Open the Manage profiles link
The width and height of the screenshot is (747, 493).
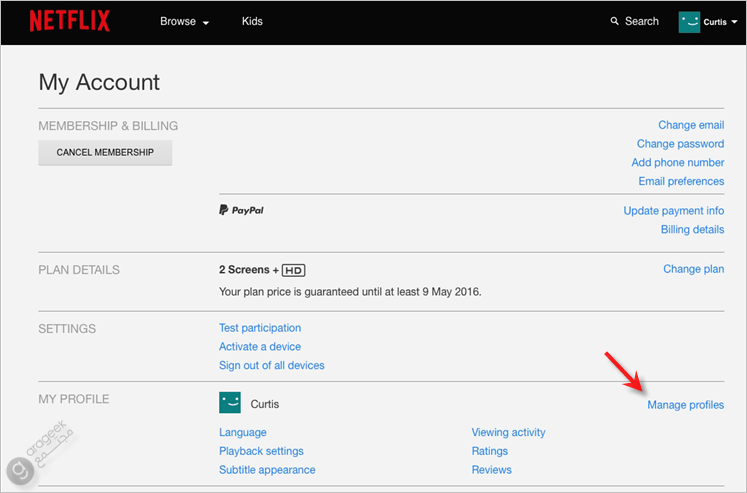coord(686,405)
